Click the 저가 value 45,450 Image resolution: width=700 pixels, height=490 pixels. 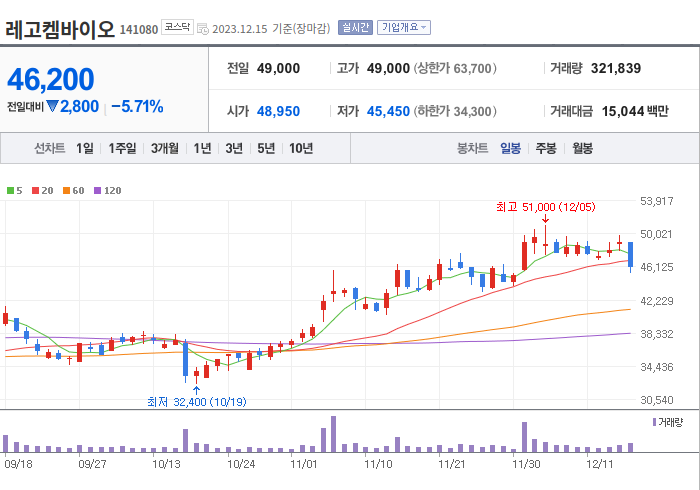388,111
